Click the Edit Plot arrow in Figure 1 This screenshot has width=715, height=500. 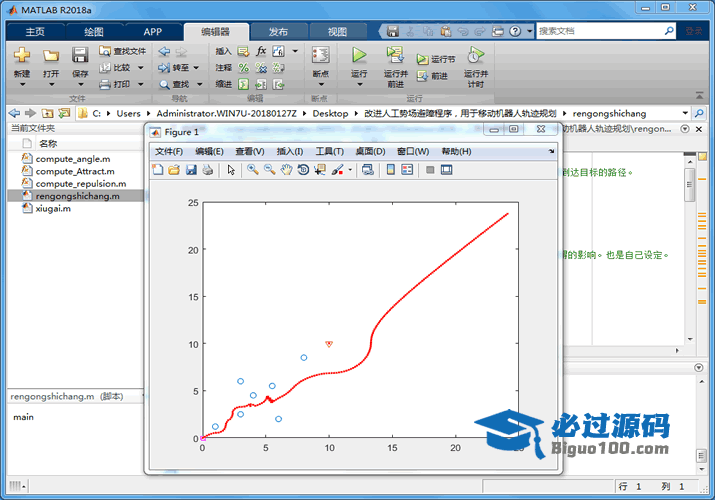pos(231,170)
